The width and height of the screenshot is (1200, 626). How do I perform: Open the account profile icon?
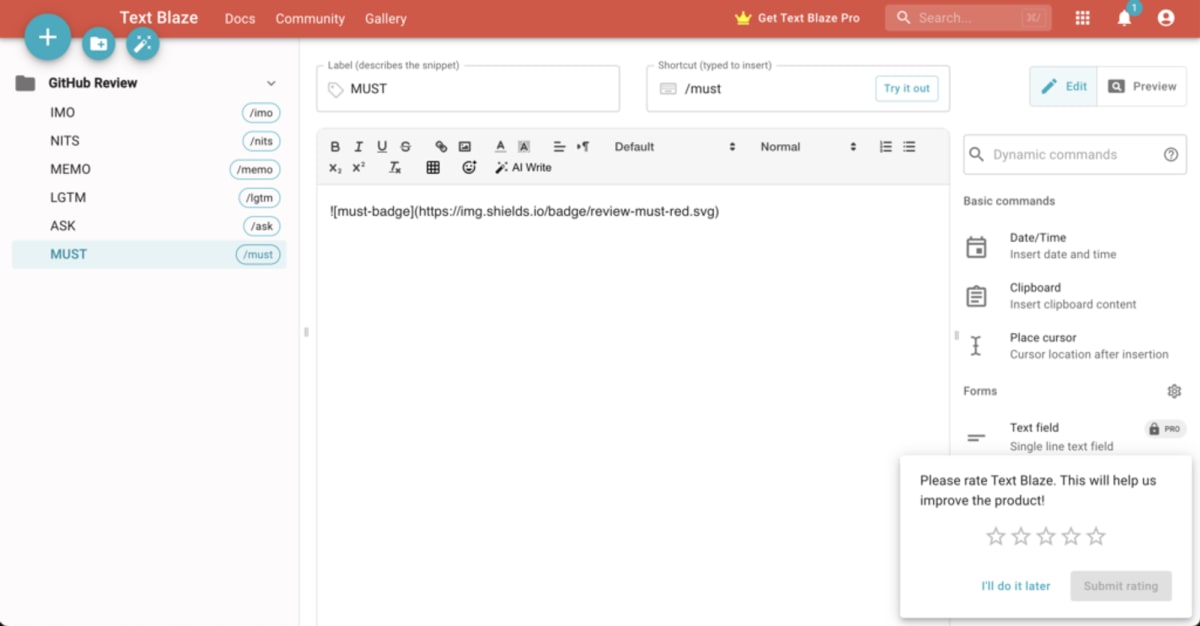pos(1165,18)
